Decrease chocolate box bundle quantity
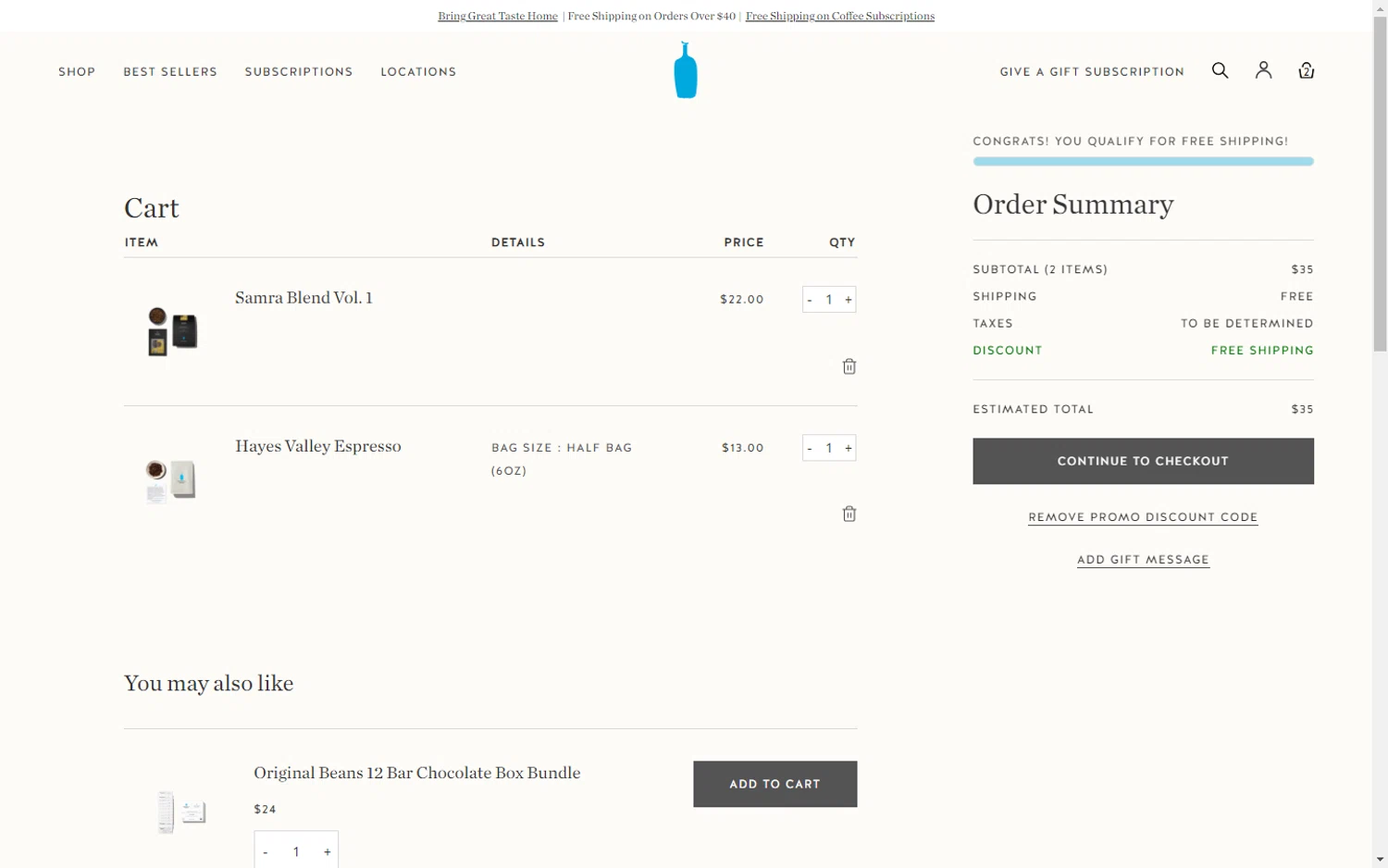Screen dimensions: 1388x868 pos(266,851)
